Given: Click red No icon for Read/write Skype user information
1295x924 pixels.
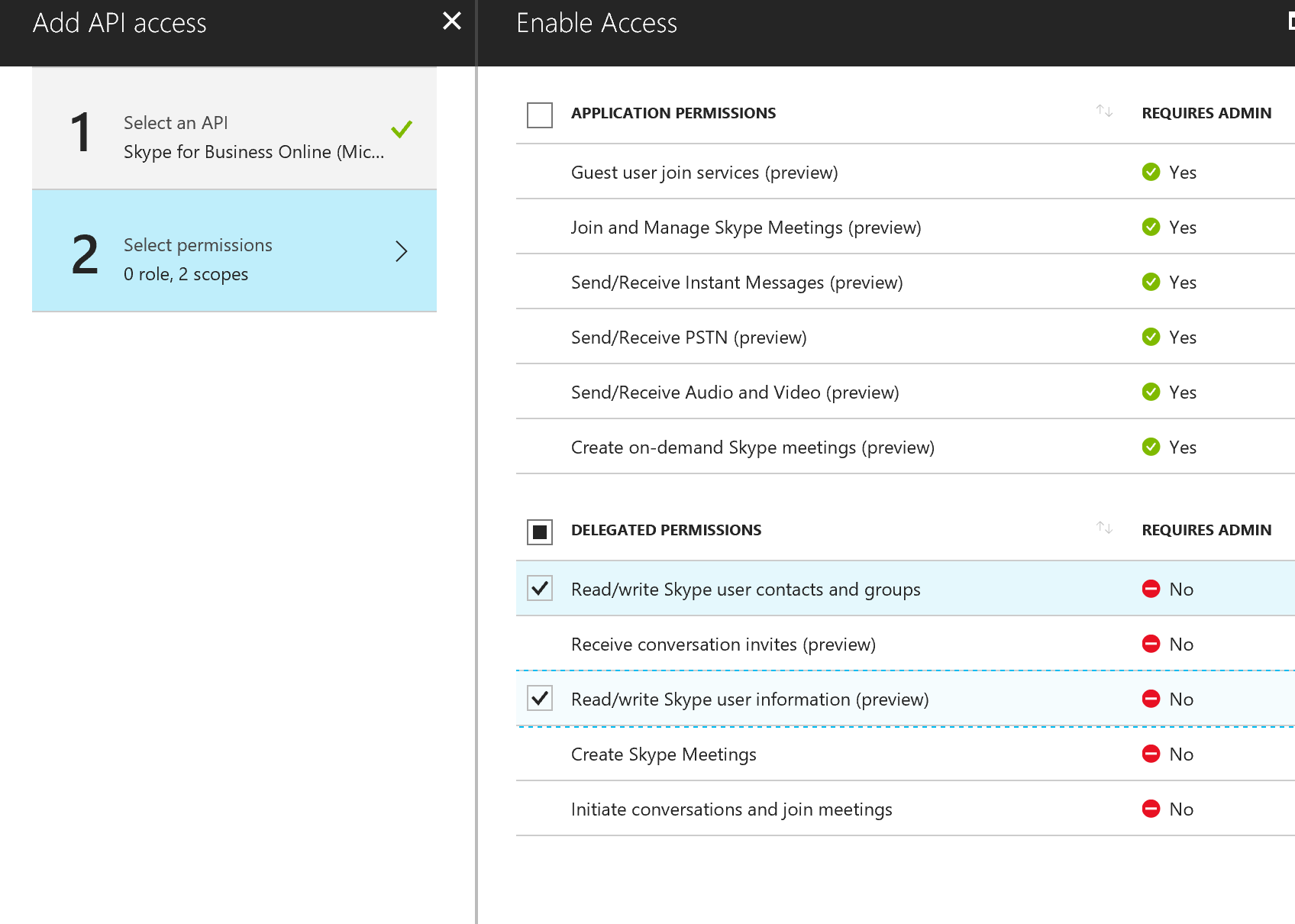Looking at the screenshot, I should 1151,699.
